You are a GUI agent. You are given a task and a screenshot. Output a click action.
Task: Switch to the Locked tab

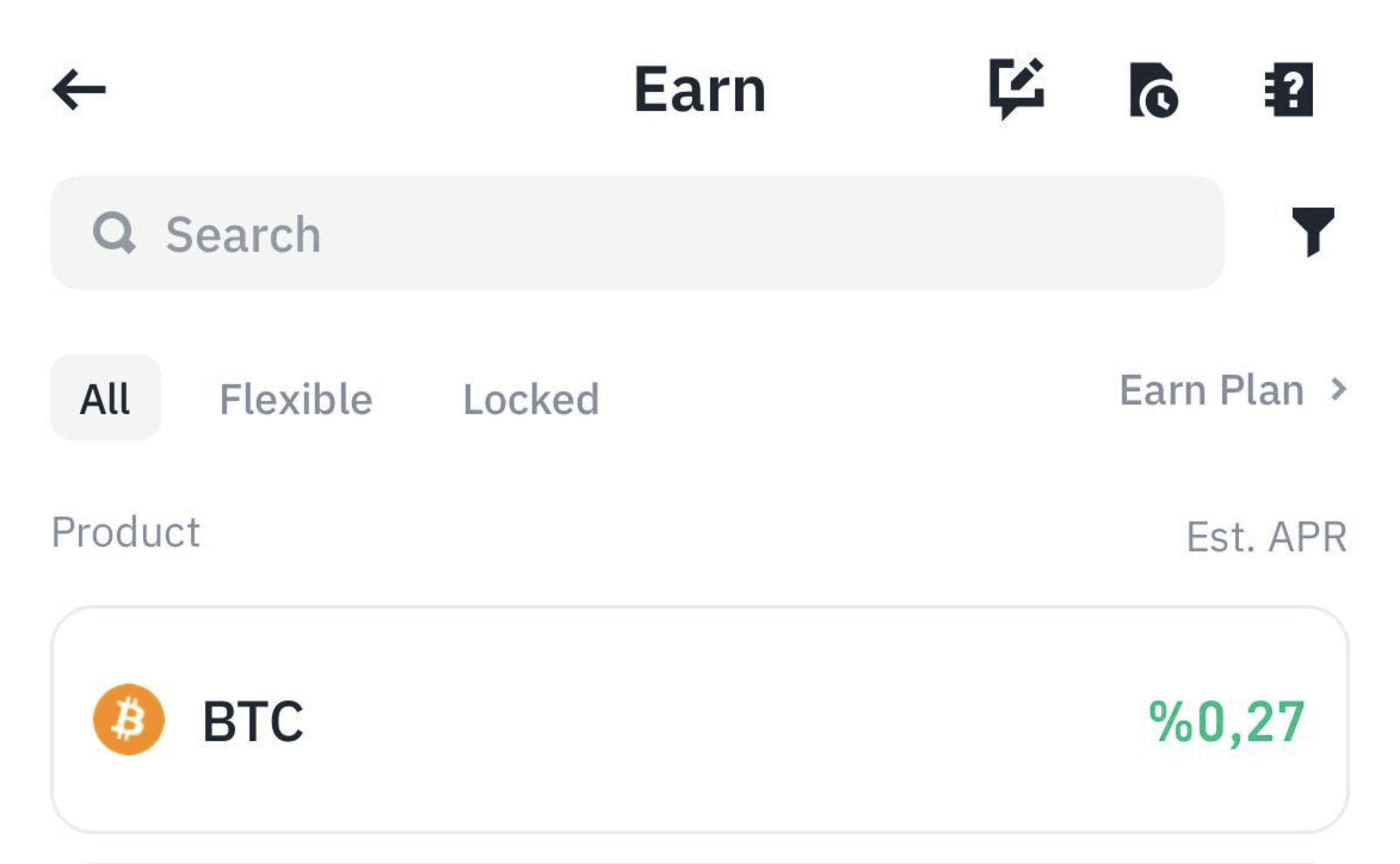click(531, 399)
